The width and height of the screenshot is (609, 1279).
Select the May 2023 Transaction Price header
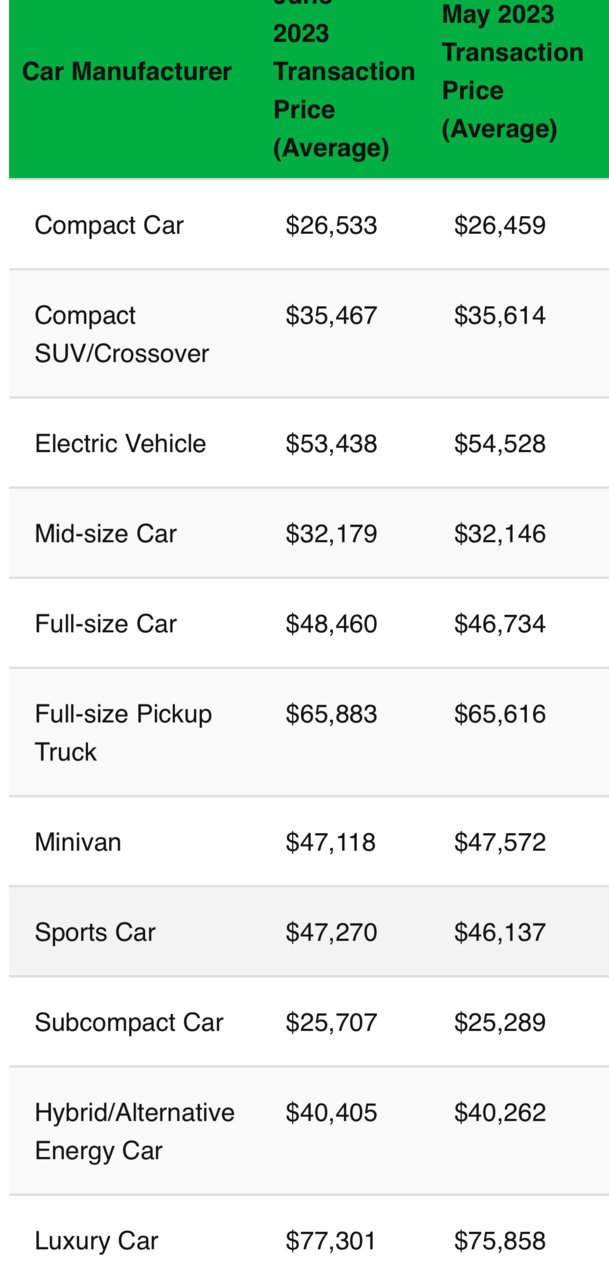point(513,72)
